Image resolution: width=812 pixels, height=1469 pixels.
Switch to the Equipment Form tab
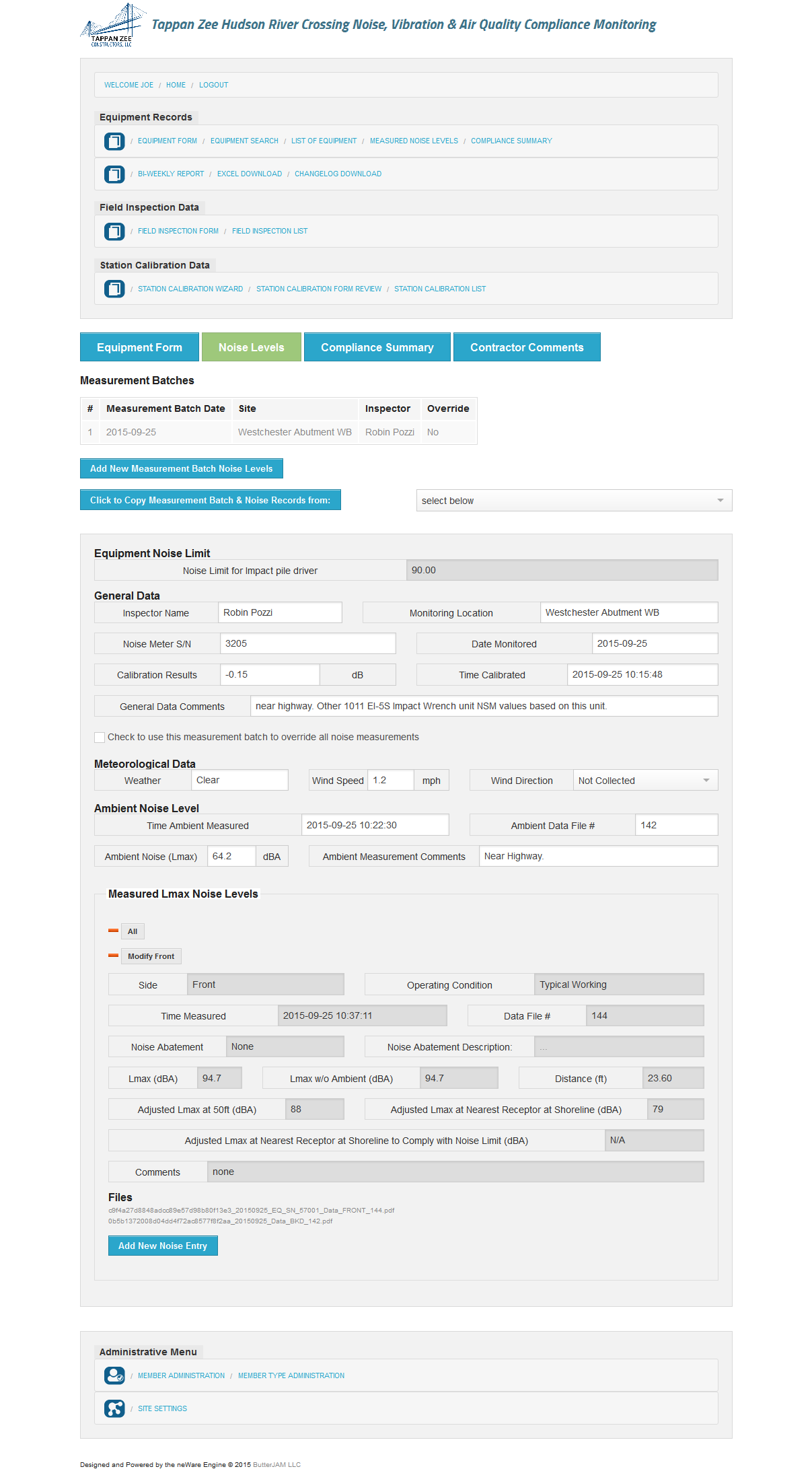[139, 347]
